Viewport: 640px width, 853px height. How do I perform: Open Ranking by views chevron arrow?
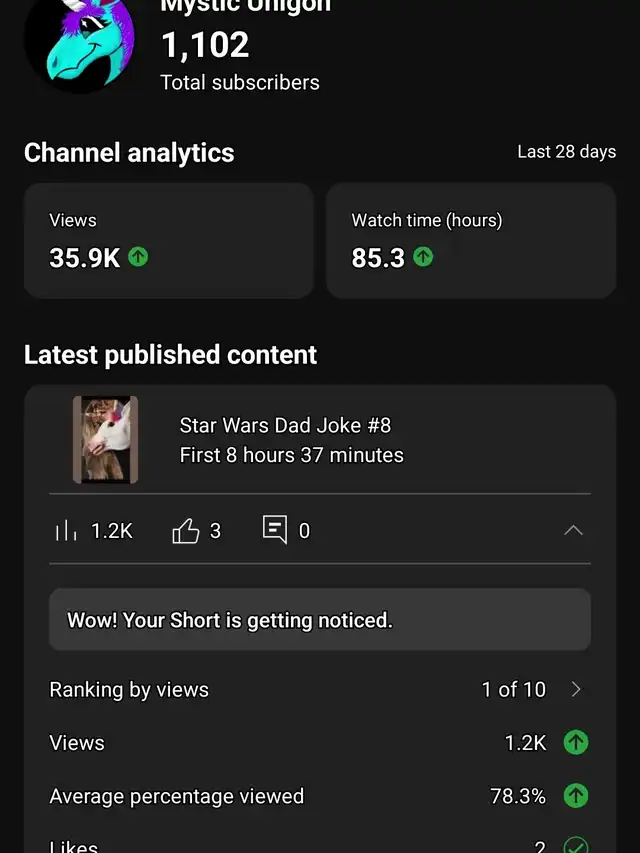pyautogui.click(x=575, y=689)
